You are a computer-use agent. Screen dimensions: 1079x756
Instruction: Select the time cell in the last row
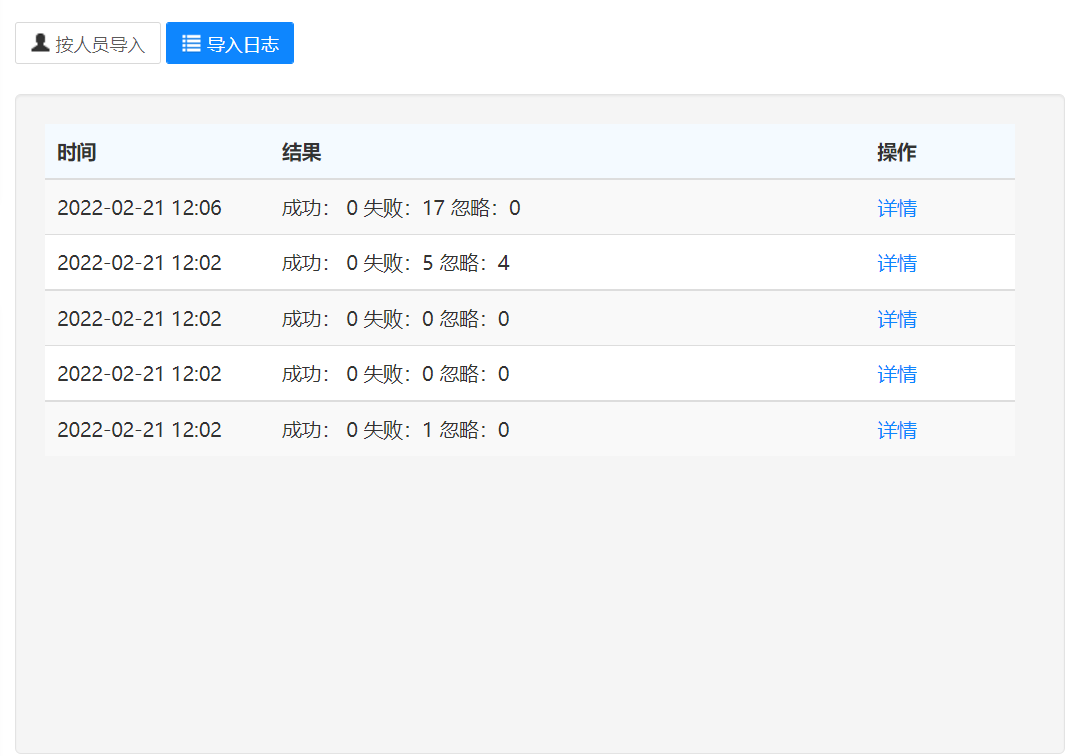(139, 430)
